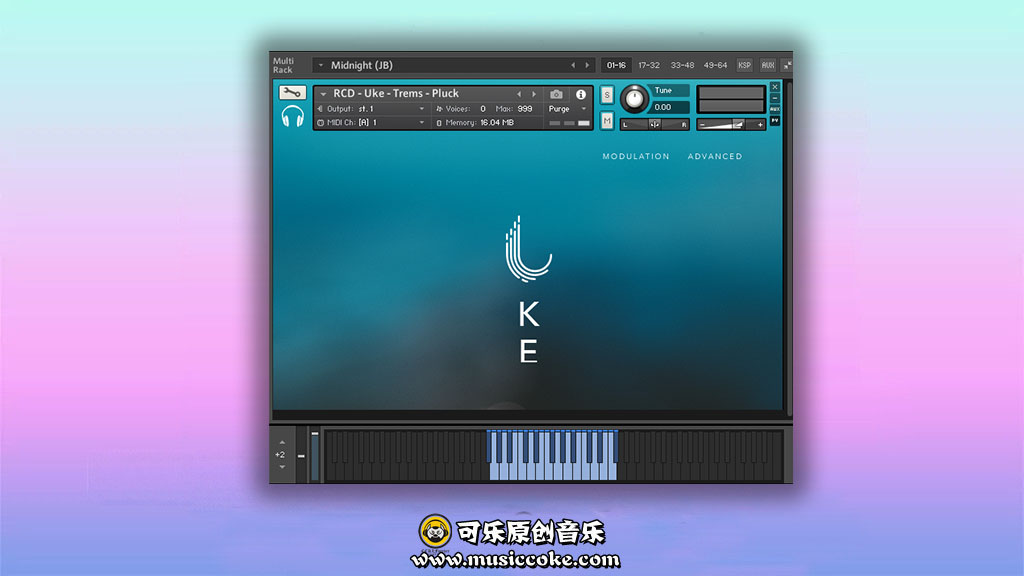Open instrument edit mode with wrench icon
Screen dimensions: 1024x576
point(292,93)
